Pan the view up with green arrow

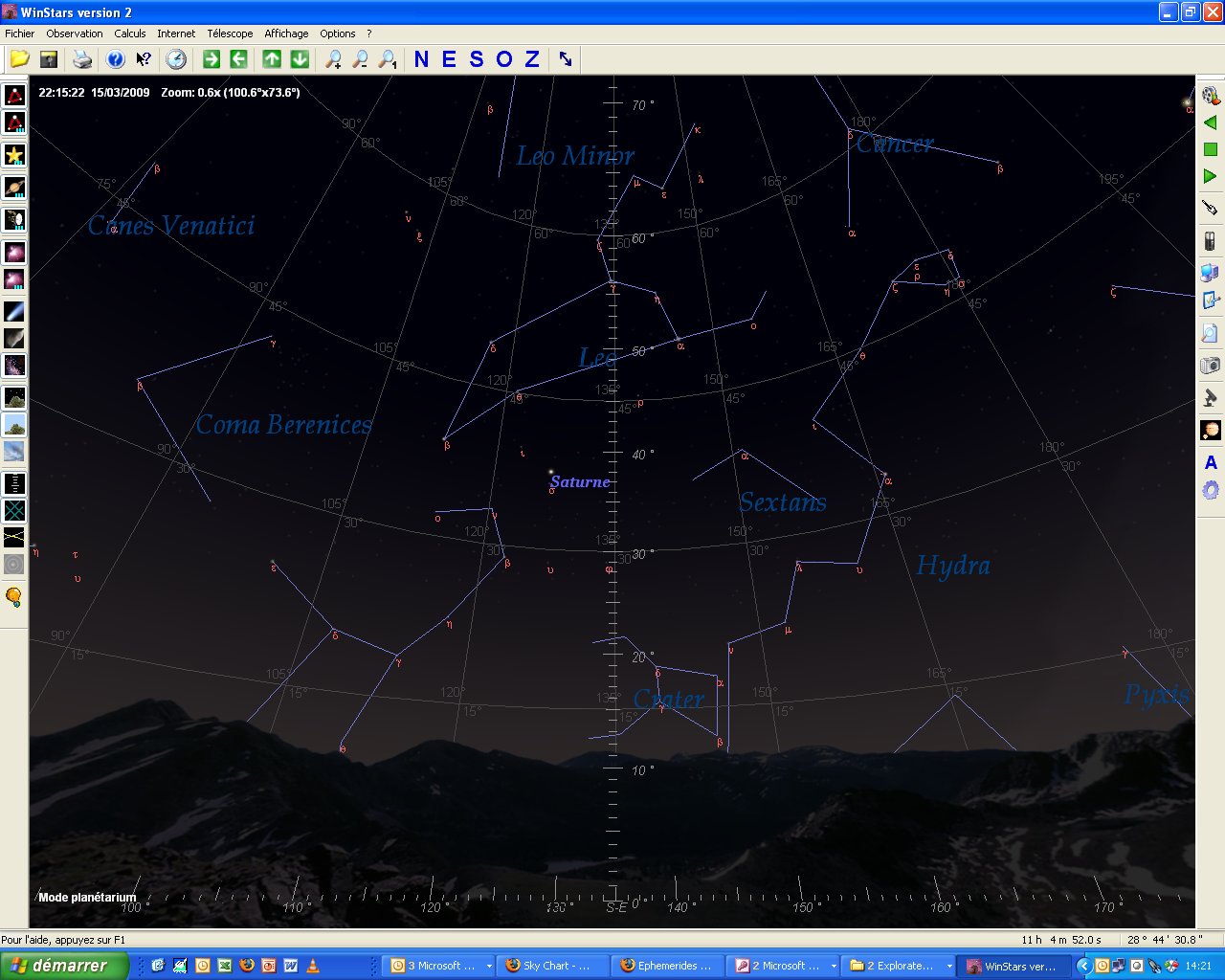pos(272,59)
